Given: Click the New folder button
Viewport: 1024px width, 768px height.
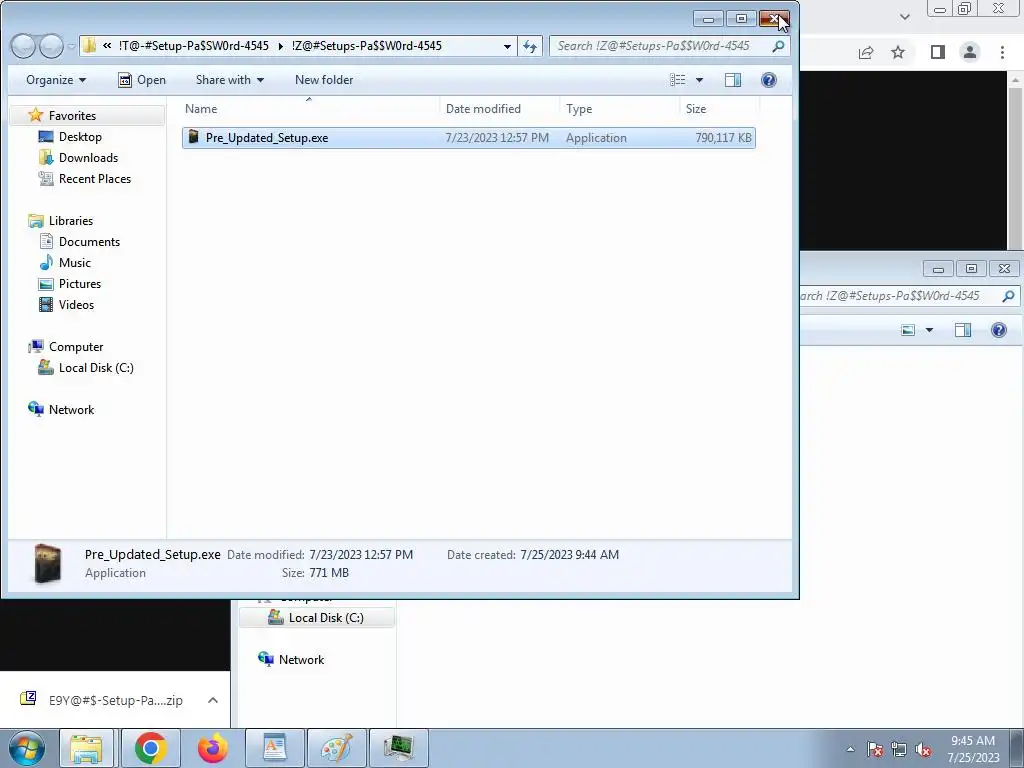Looking at the screenshot, I should [x=324, y=80].
